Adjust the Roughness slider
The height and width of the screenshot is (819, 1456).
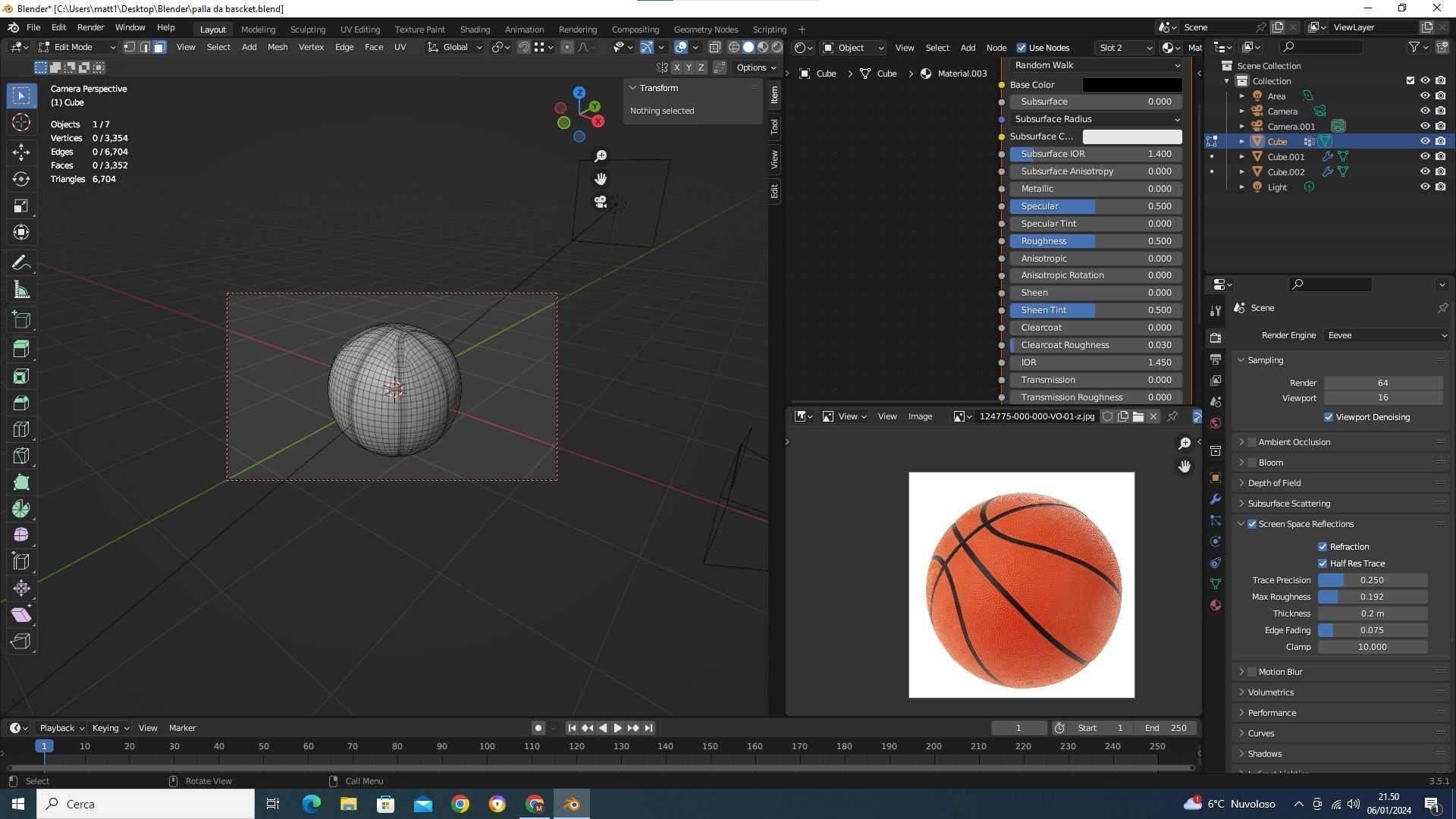click(1096, 241)
